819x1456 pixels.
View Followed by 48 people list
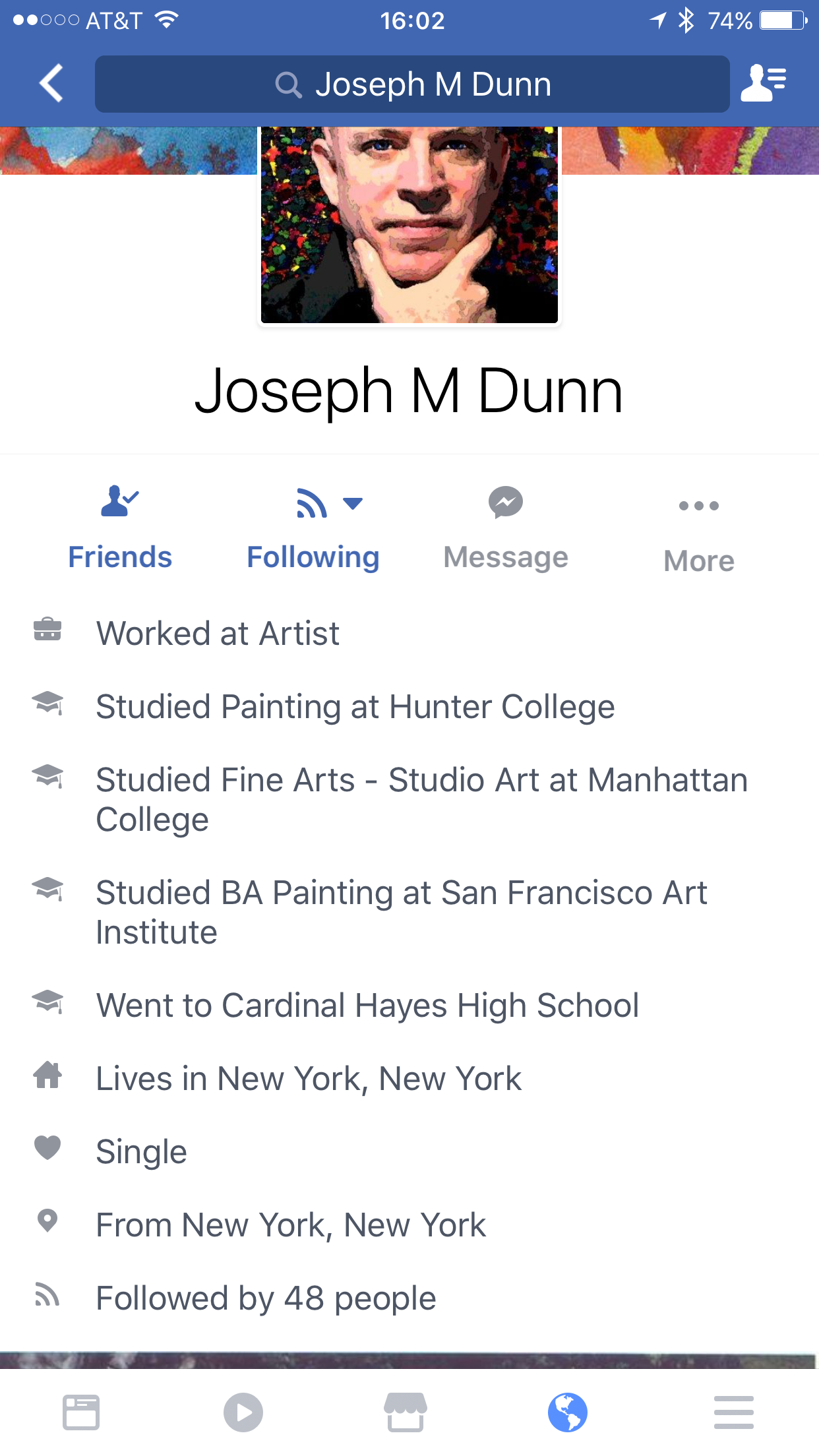266,1298
